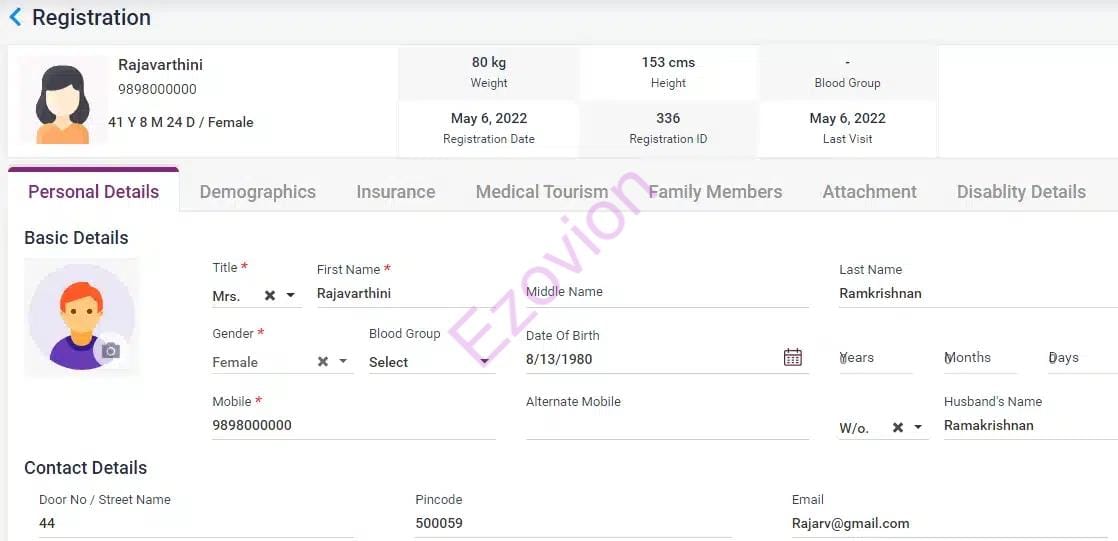Viewport: 1118px width, 541px height.
Task: Click the camera icon on profile photo
Action: click(x=111, y=350)
